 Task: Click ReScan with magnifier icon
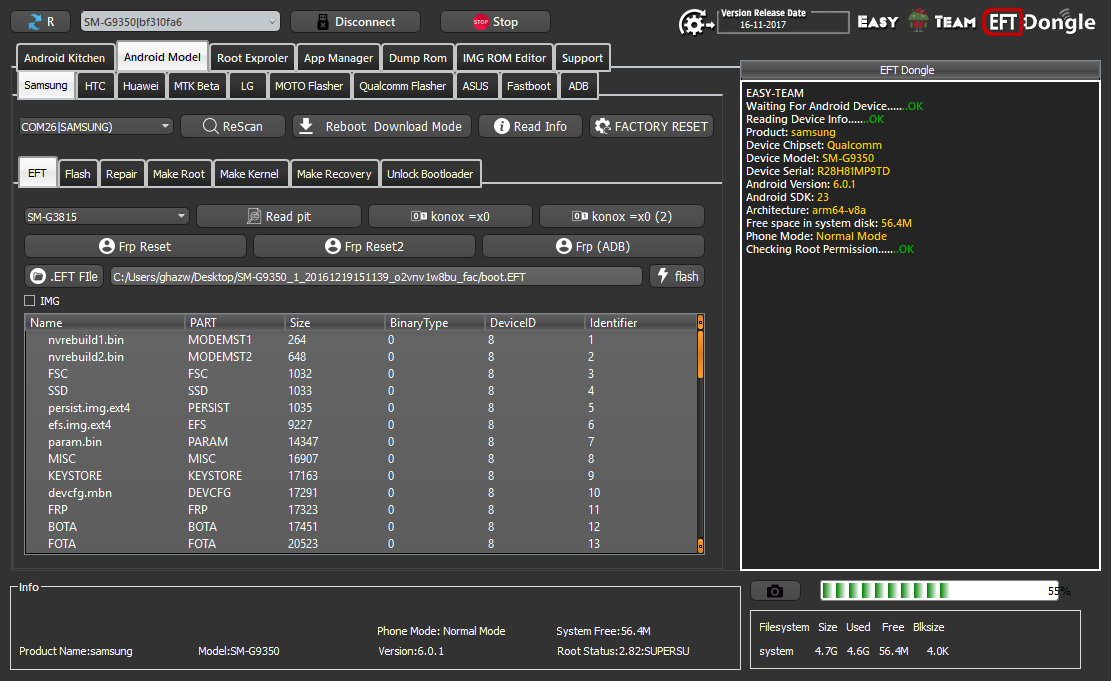(232, 126)
